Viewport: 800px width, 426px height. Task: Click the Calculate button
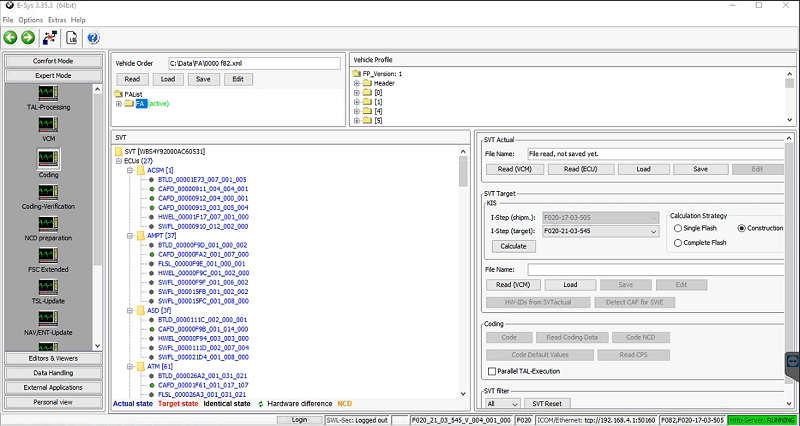point(512,246)
